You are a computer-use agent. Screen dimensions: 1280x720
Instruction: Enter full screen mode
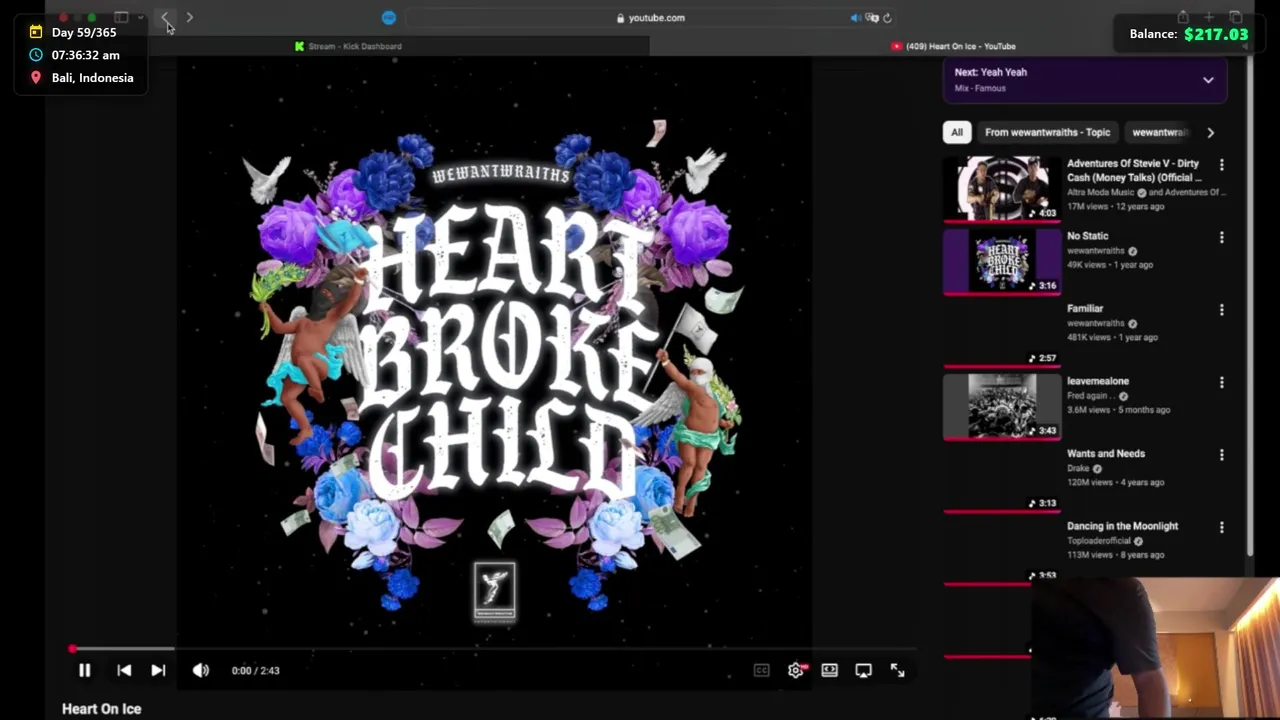tap(898, 671)
